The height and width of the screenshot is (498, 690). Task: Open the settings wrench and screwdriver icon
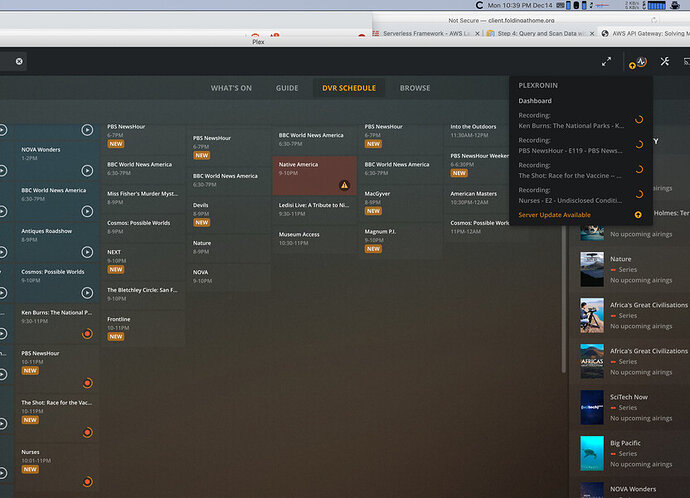click(664, 62)
